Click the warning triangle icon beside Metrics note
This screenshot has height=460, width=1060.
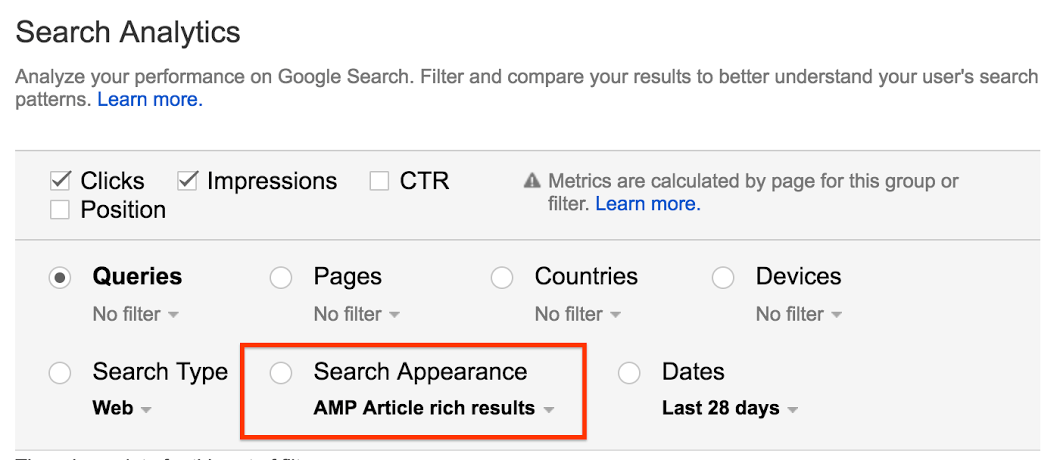pos(532,182)
